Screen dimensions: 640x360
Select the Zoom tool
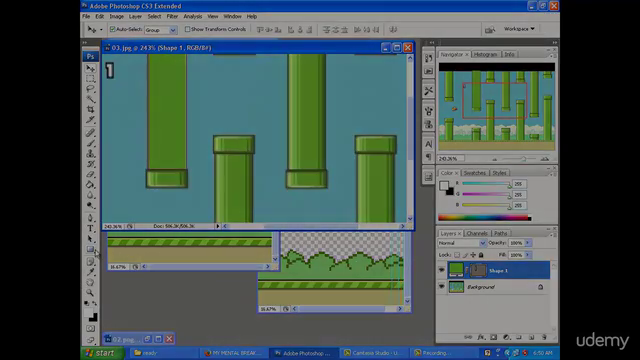tap(91, 293)
